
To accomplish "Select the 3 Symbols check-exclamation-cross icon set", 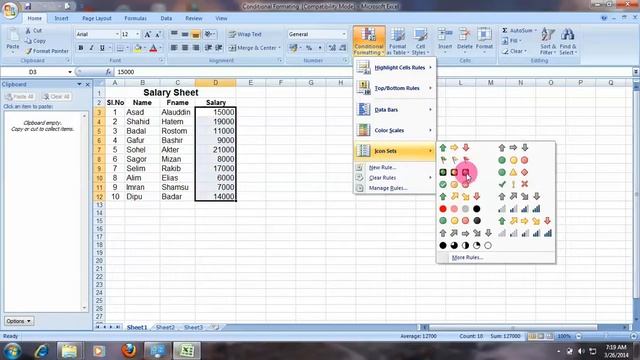I will coord(513,184).
